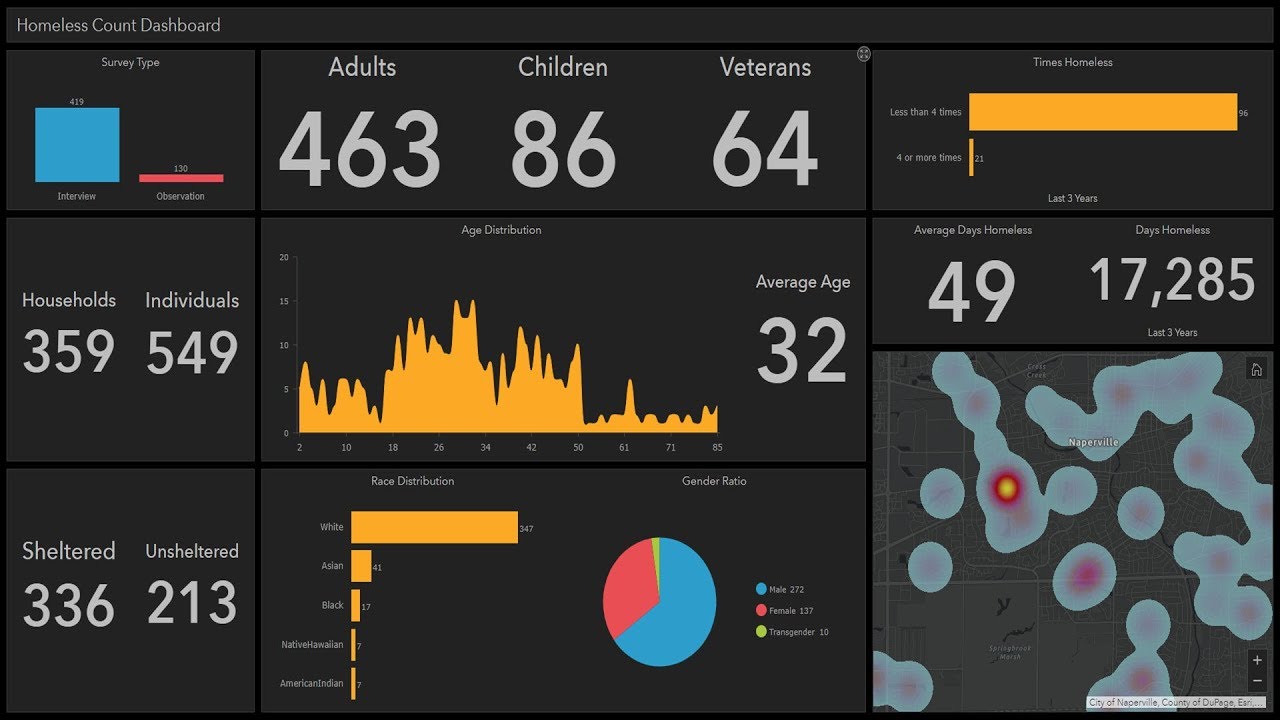Click the Age Distribution chart title
The image size is (1280, 720).
click(501, 230)
